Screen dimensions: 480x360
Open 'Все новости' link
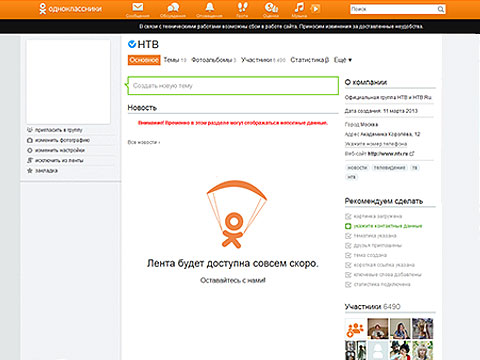(144, 142)
